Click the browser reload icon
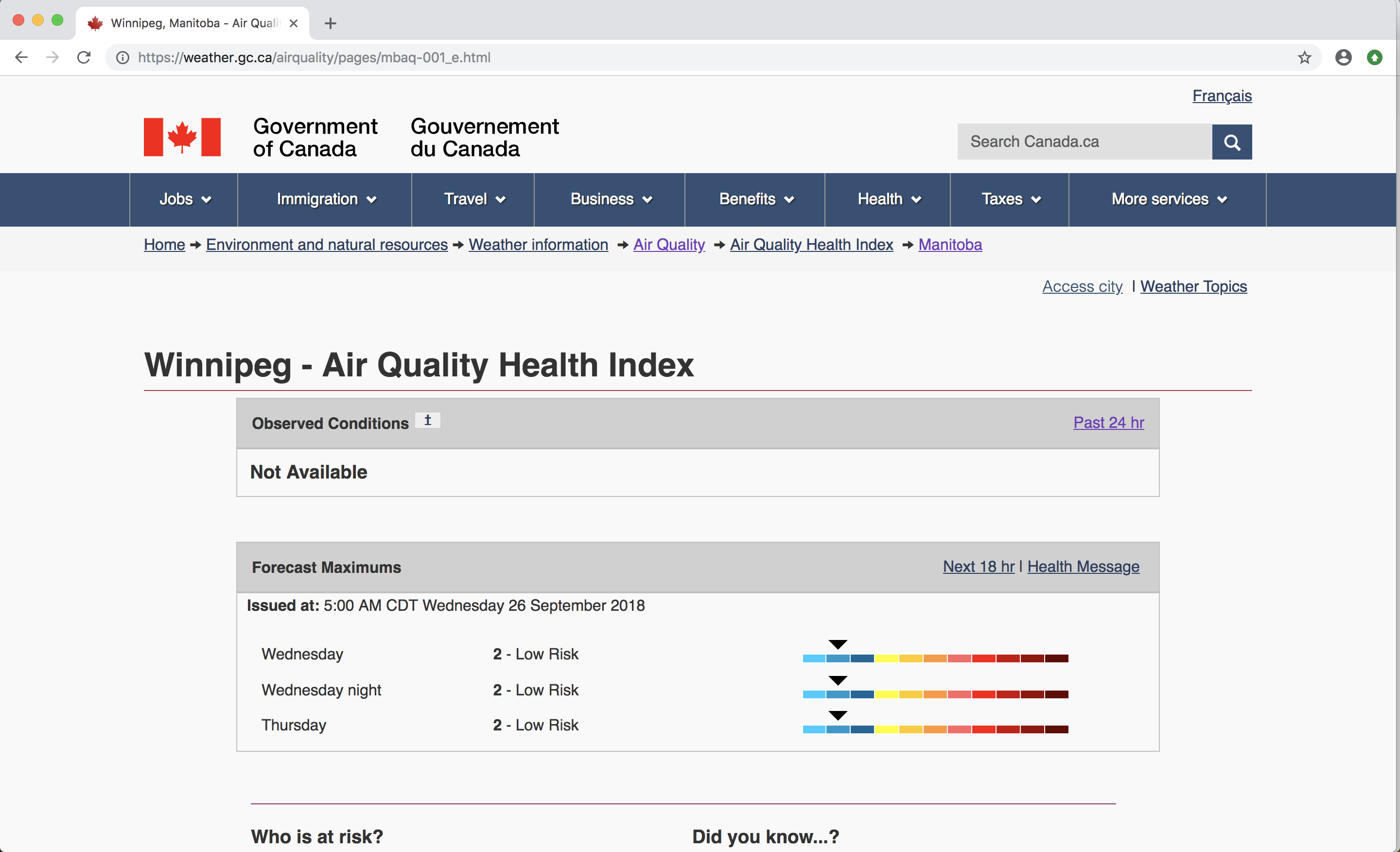The width and height of the screenshot is (1400, 852). [84, 57]
